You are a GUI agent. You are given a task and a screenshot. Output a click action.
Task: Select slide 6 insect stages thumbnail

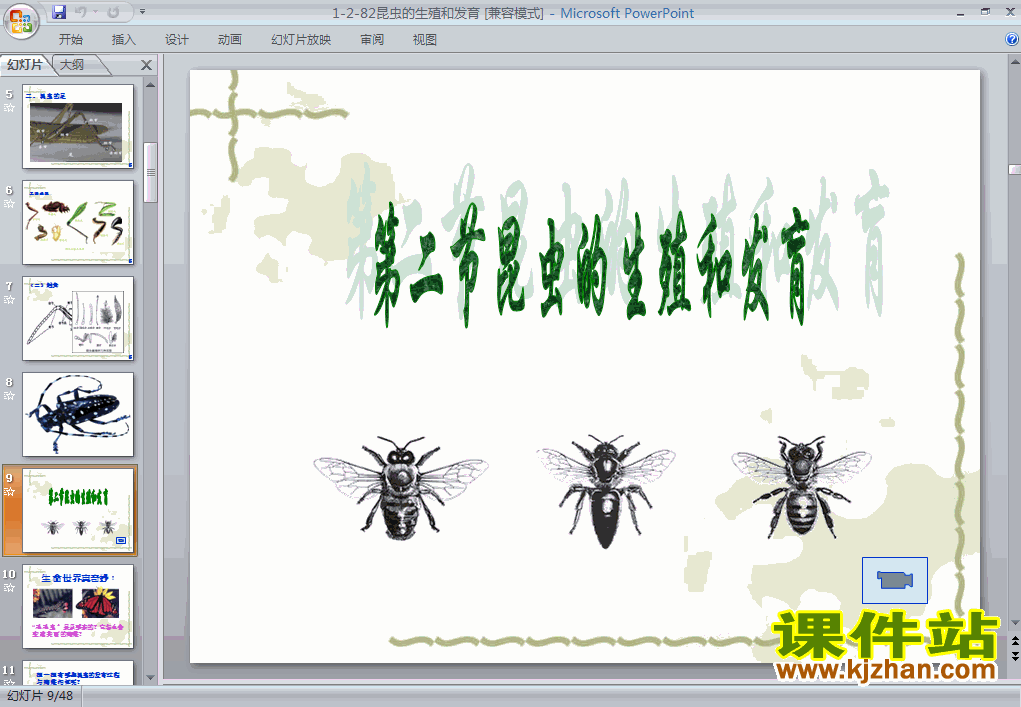(x=78, y=223)
